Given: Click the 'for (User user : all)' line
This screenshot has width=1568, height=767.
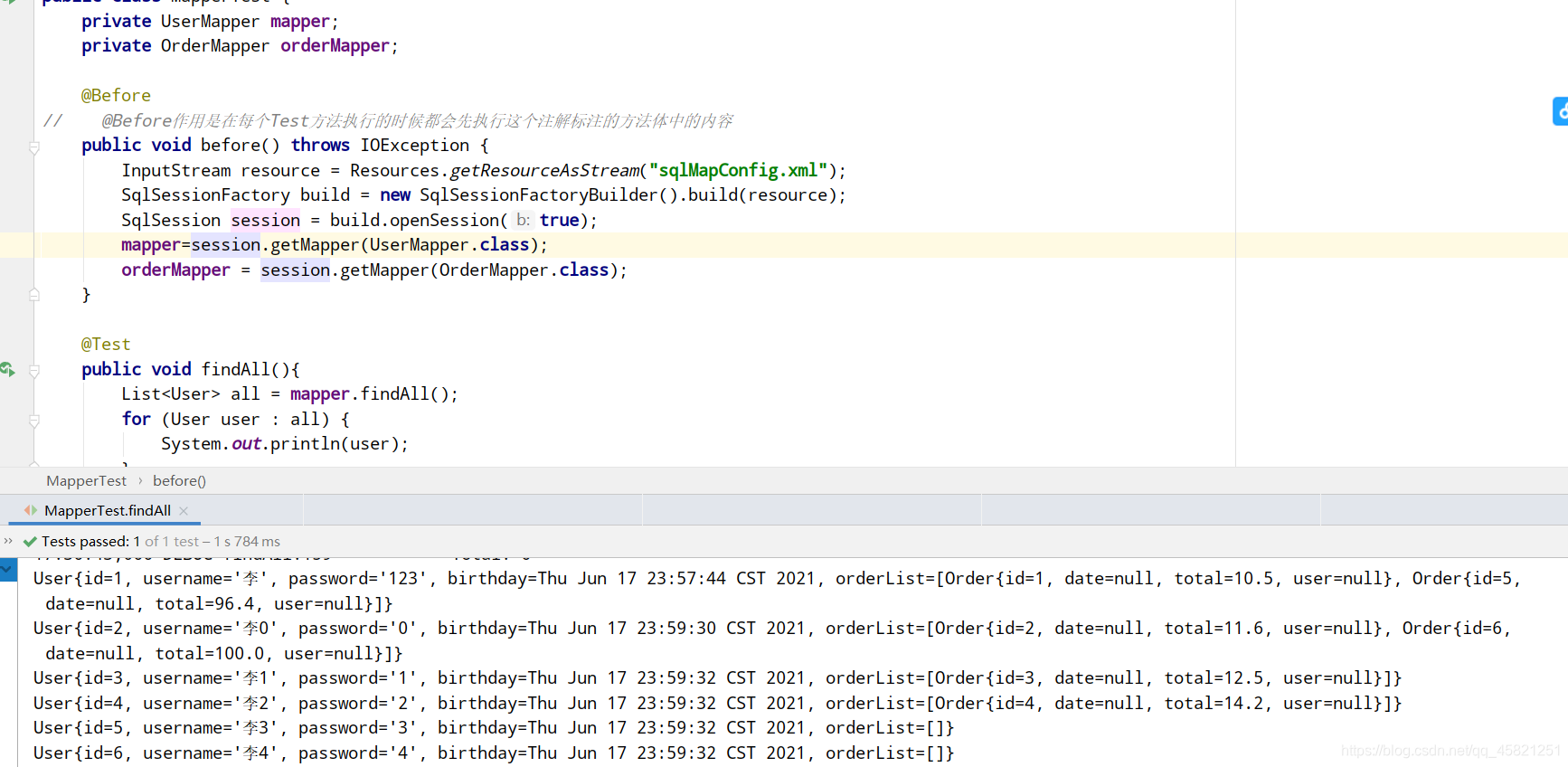Looking at the screenshot, I should tap(235, 420).
